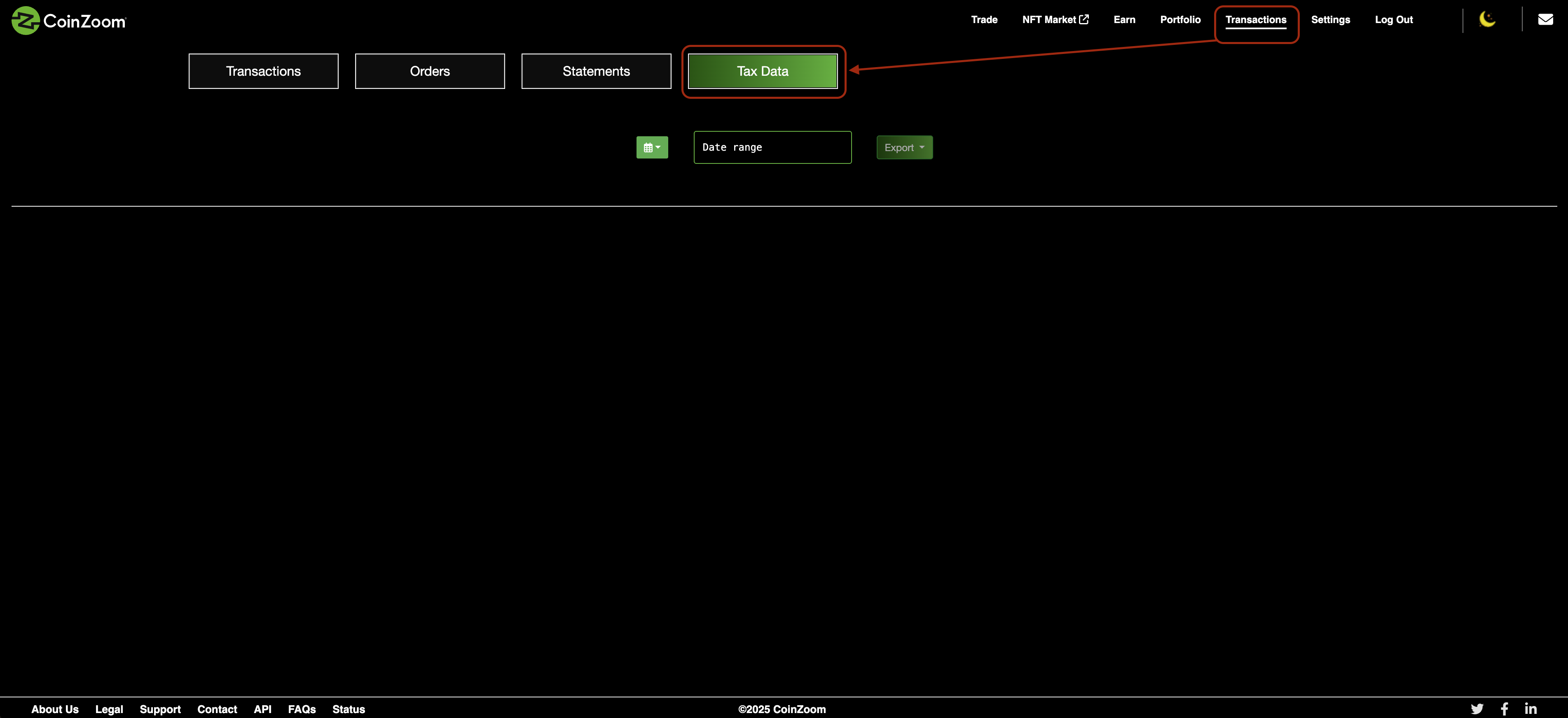The image size is (1568, 718).
Task: Visit the Support footer link
Action: [160, 709]
